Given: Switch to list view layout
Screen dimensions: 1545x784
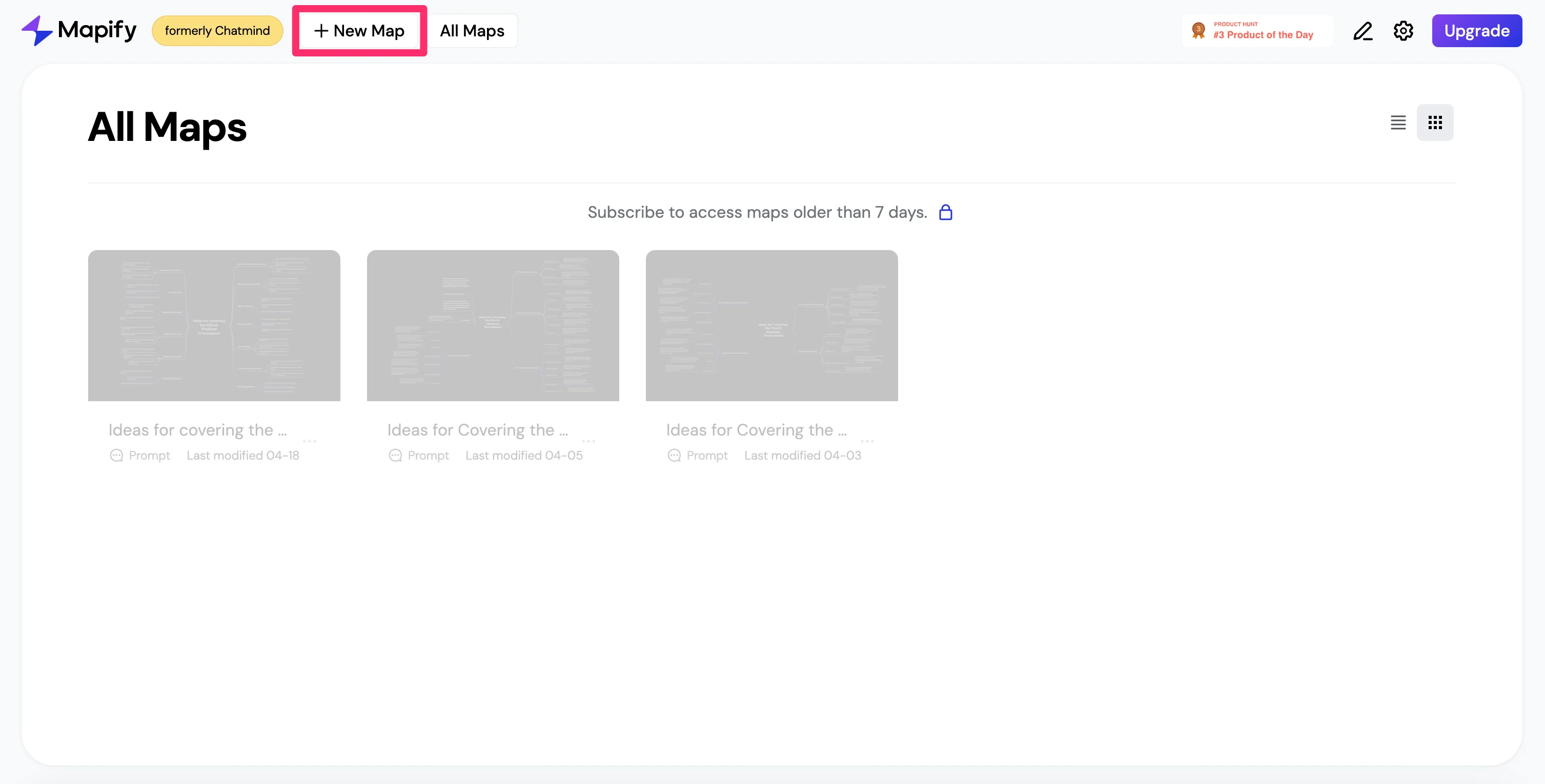Looking at the screenshot, I should click(1398, 123).
